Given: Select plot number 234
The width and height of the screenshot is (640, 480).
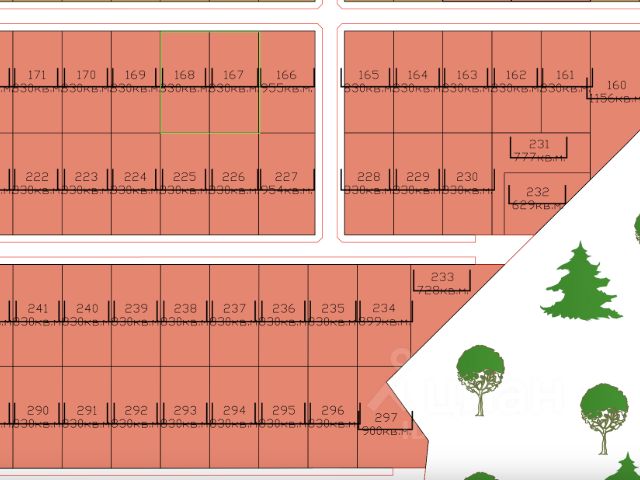Looking at the screenshot, I should (x=384, y=309).
